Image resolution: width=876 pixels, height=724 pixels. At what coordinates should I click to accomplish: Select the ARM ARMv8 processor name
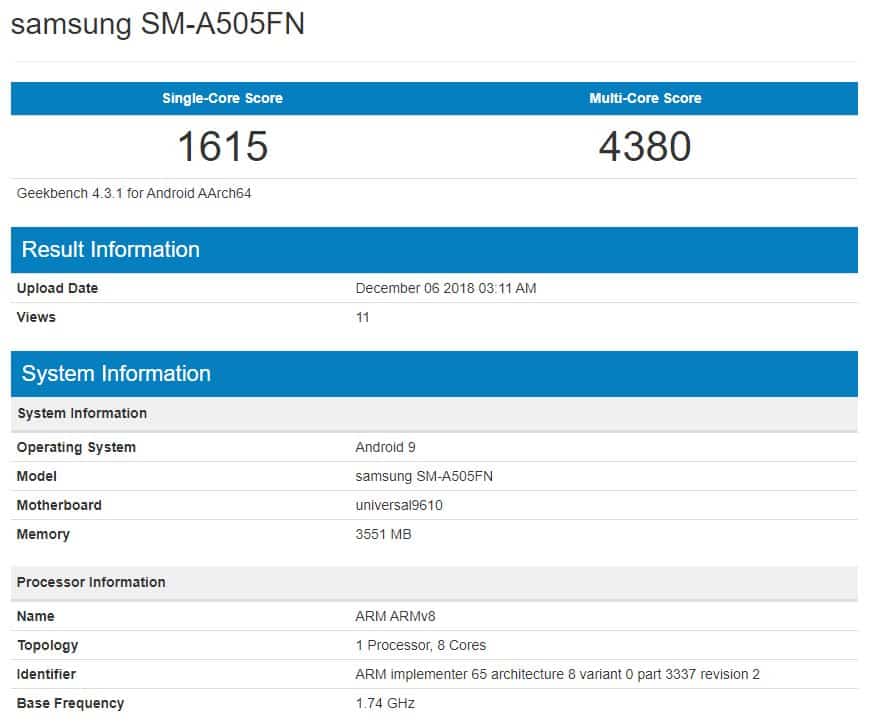click(393, 616)
